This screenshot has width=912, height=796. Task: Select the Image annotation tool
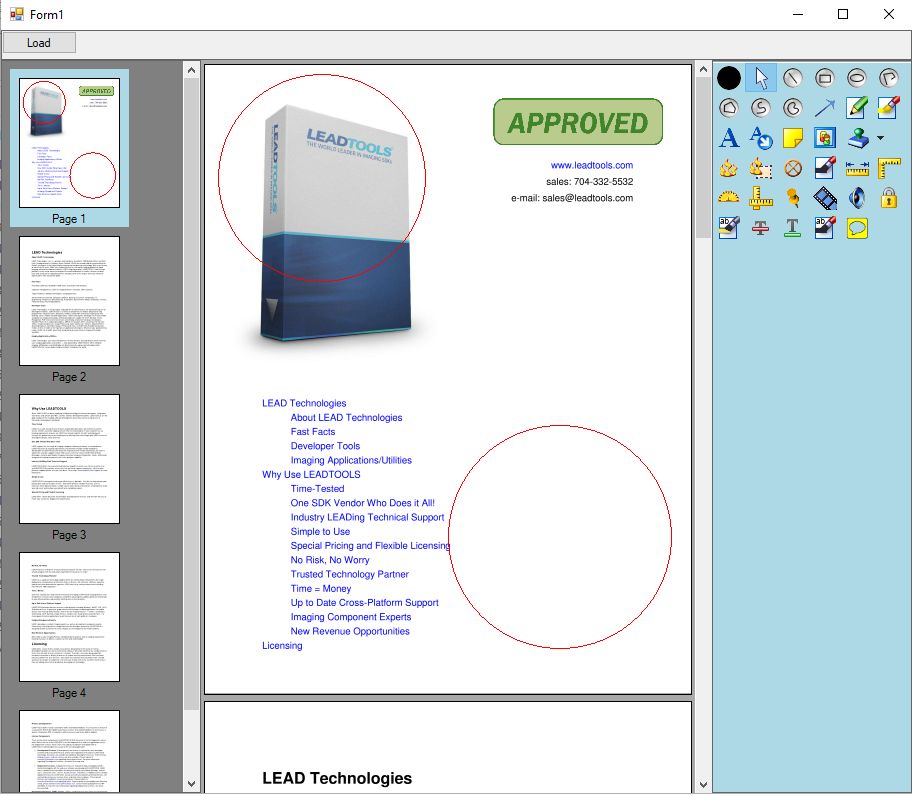[x=825, y=138]
